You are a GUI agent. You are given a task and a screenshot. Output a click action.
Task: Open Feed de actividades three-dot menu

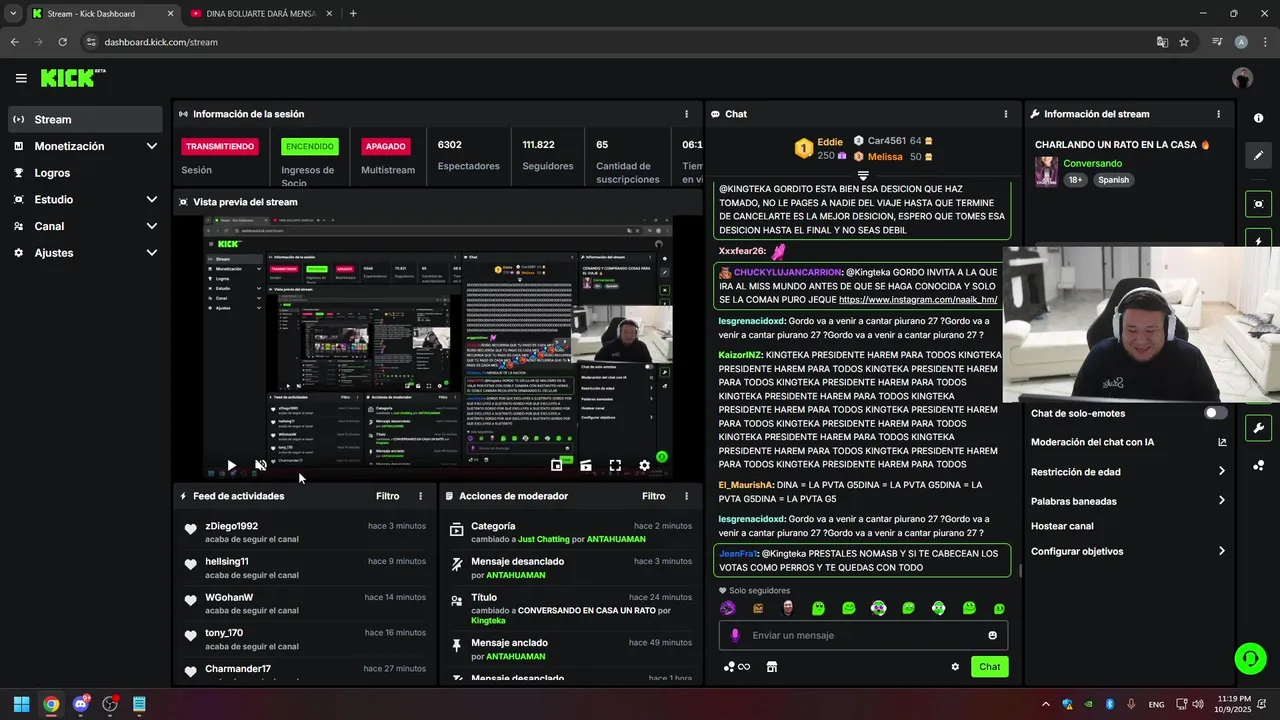[420, 496]
